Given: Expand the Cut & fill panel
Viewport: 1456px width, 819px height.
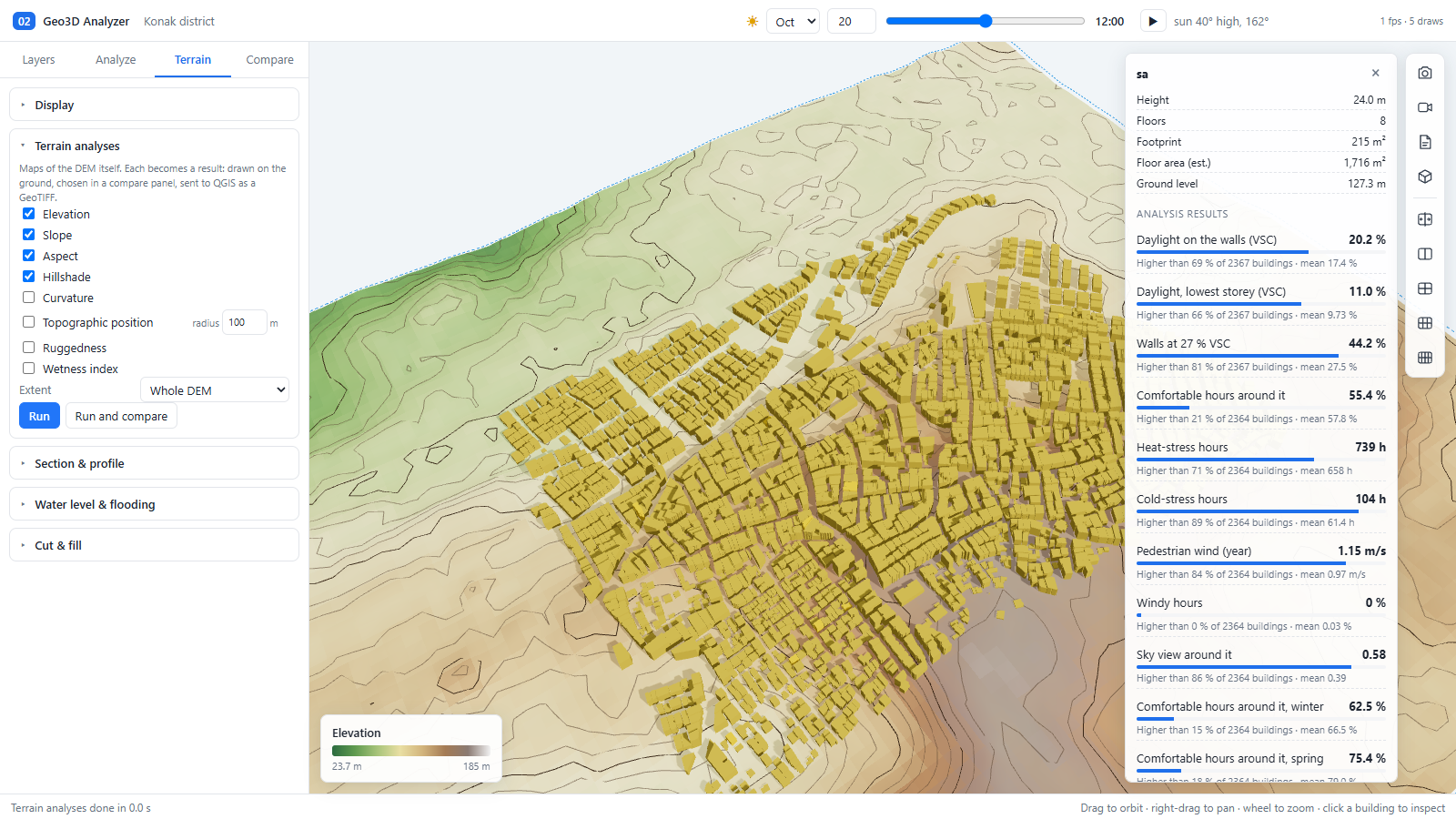Looking at the screenshot, I should 154,545.
